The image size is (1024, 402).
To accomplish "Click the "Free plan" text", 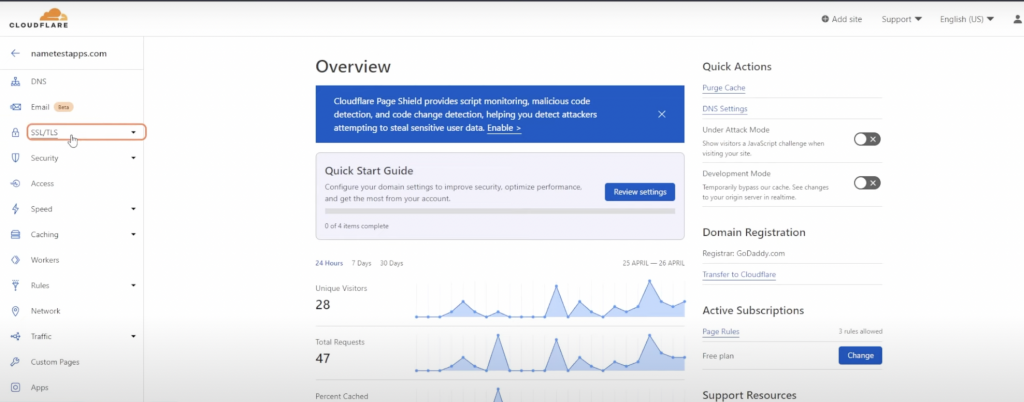I will (718, 356).
